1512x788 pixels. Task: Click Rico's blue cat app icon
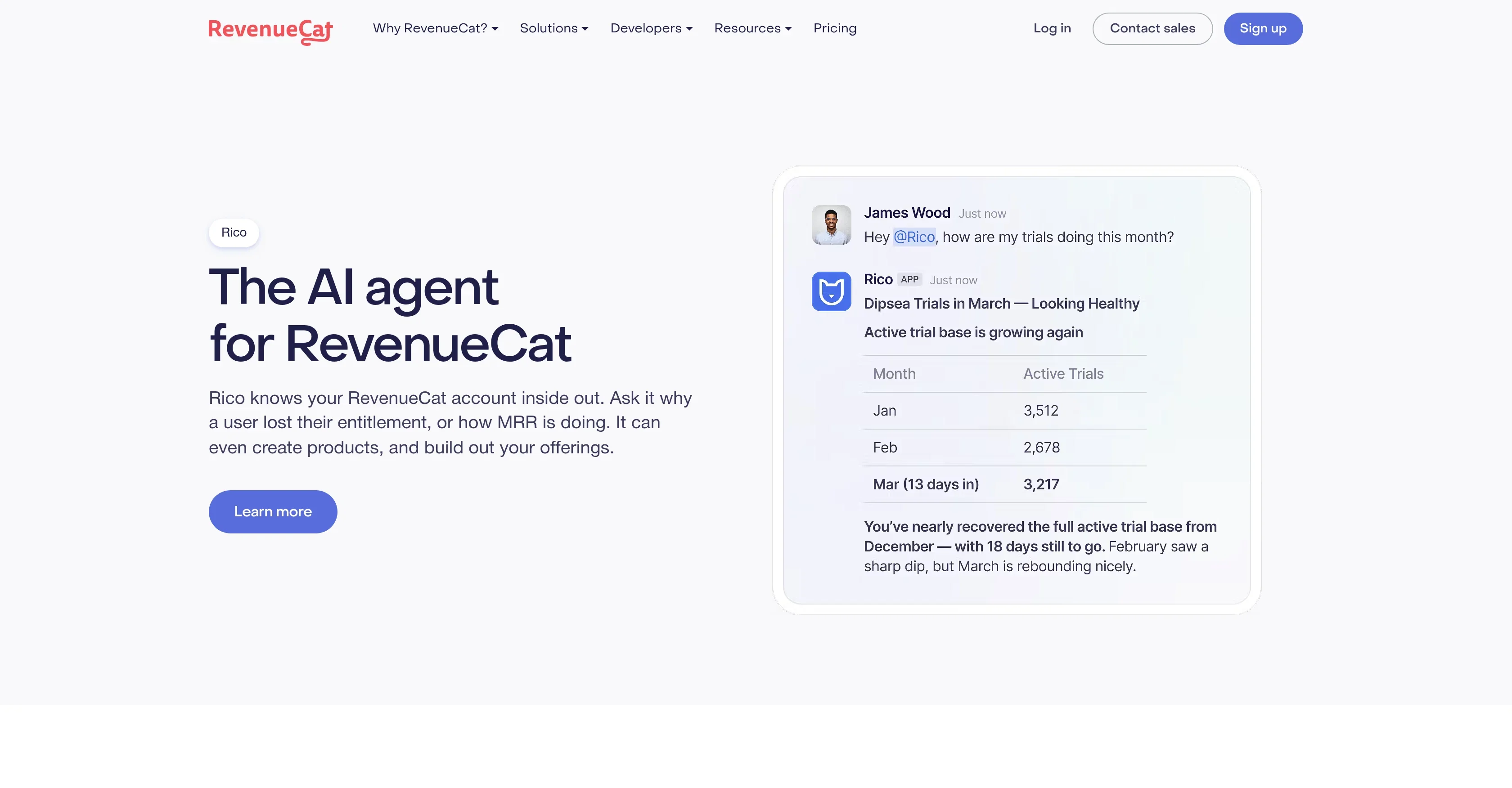(x=831, y=291)
